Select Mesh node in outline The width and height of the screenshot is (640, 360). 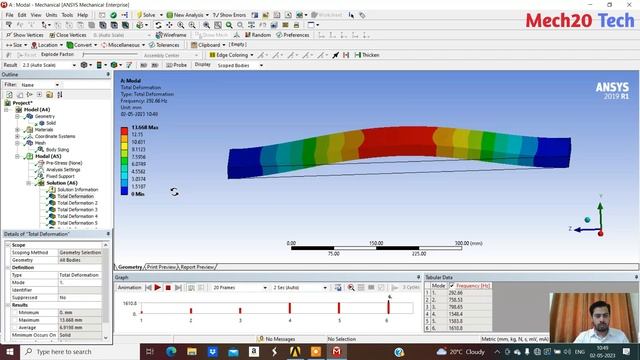[40, 143]
